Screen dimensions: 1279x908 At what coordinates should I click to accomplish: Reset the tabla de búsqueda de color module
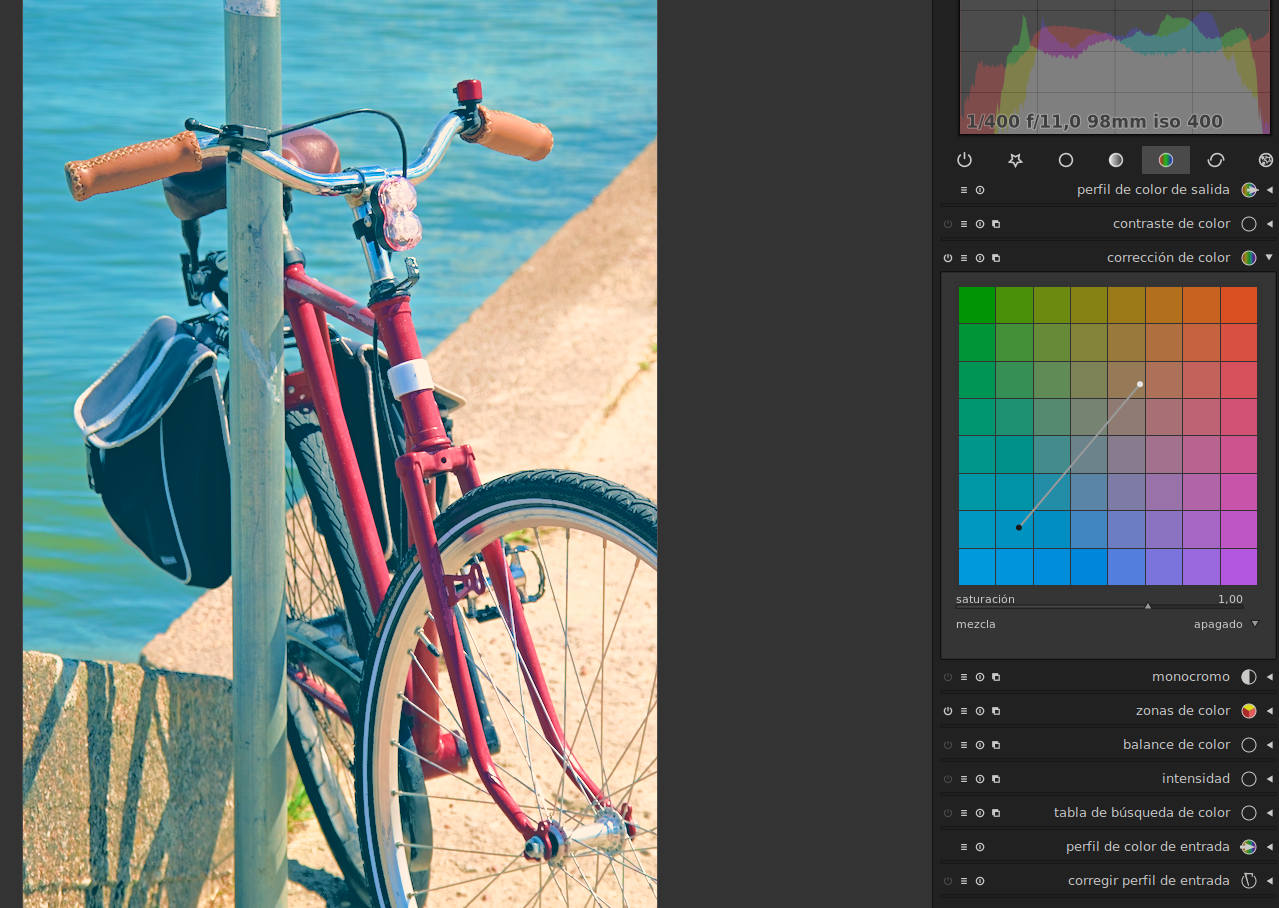coord(980,813)
